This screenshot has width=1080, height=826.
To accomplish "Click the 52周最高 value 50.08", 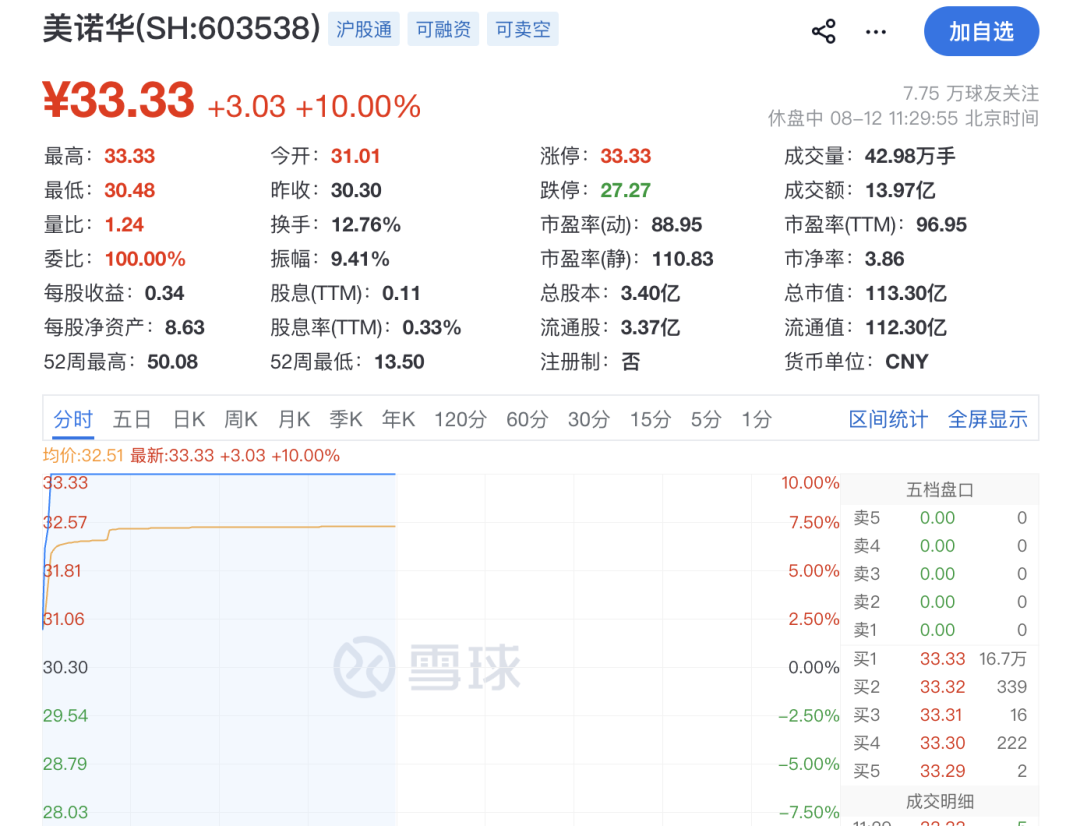I will point(172,362).
